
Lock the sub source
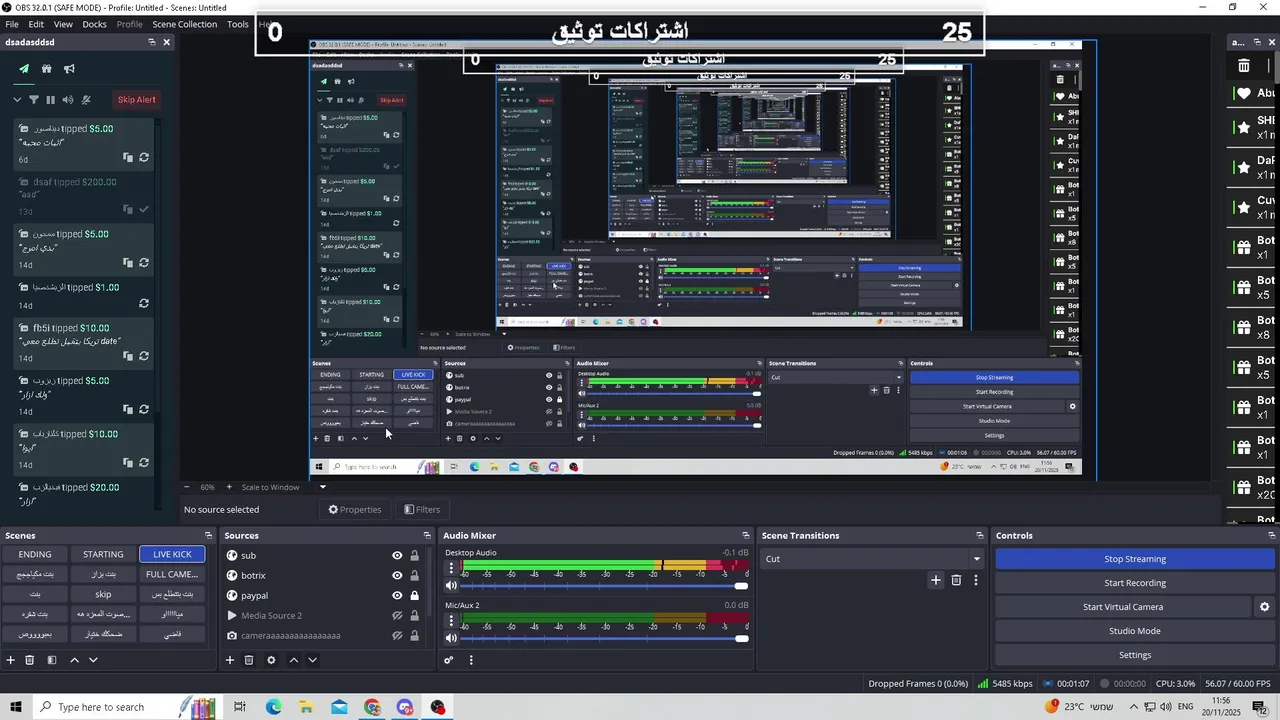[414, 556]
